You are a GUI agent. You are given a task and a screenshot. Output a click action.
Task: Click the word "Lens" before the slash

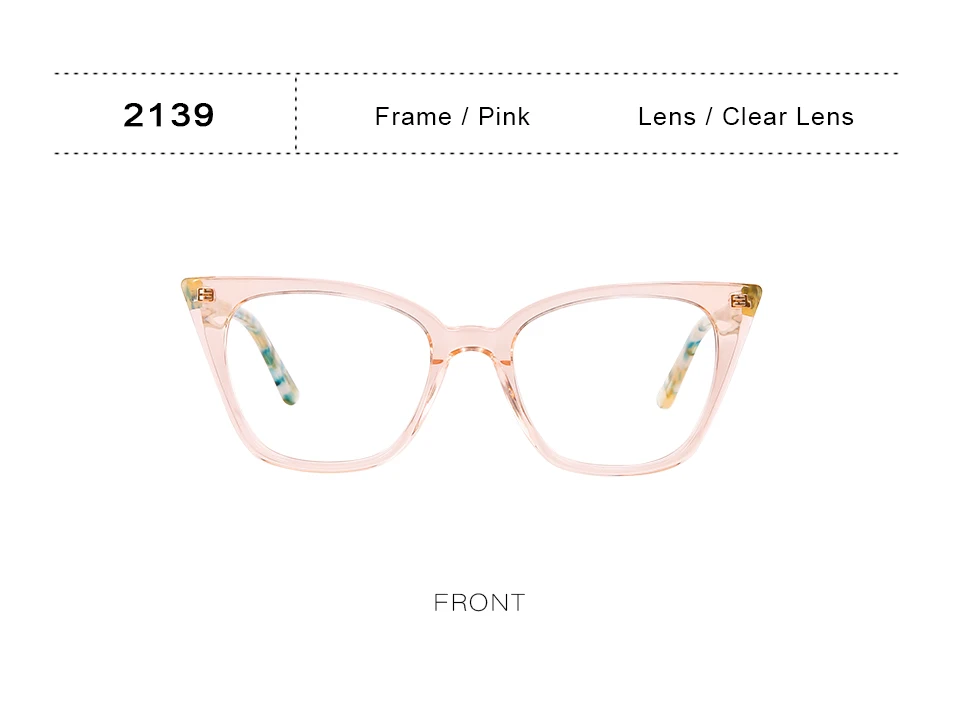[x=667, y=116]
